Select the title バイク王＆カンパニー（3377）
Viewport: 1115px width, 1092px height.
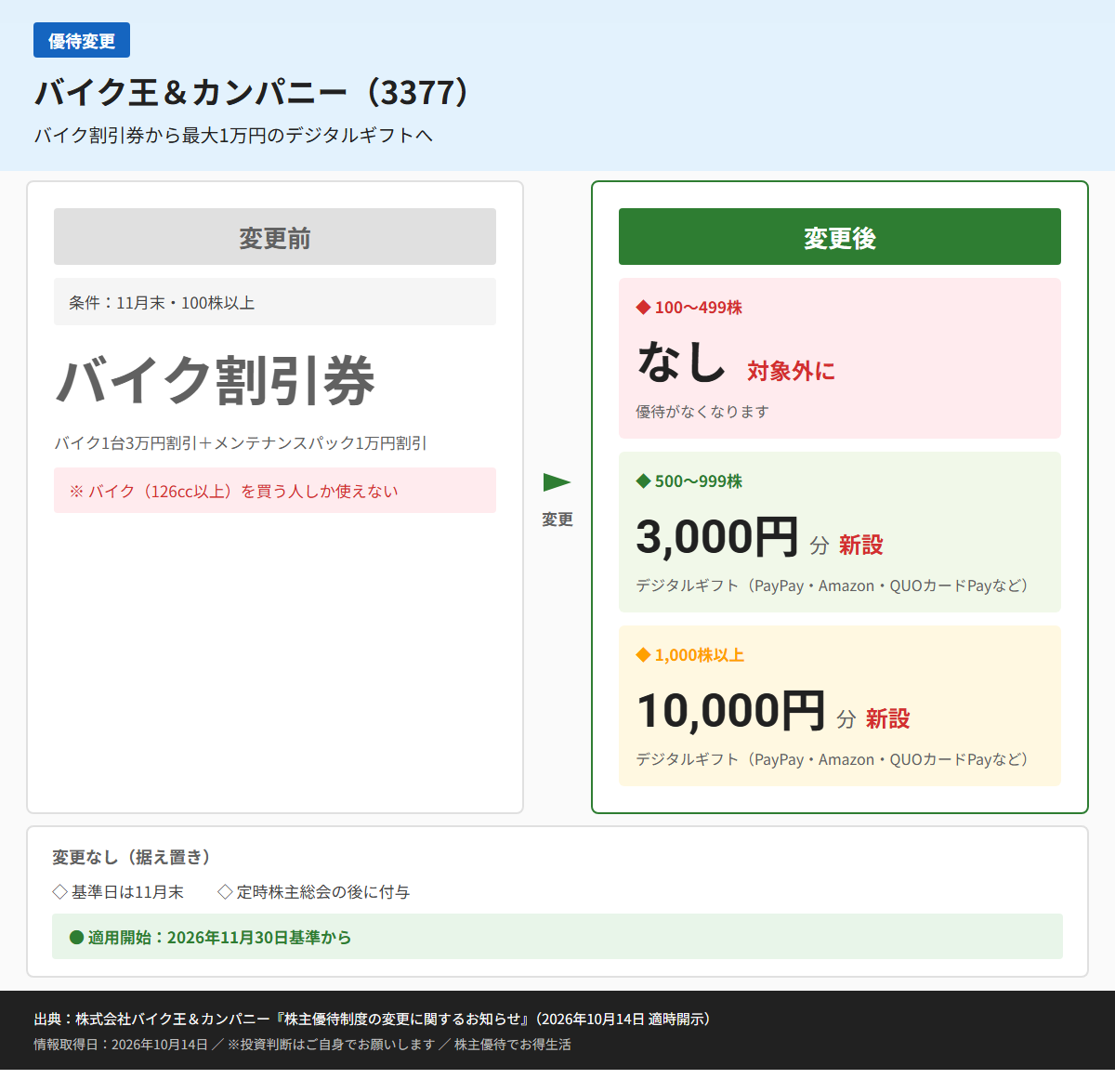click(252, 92)
